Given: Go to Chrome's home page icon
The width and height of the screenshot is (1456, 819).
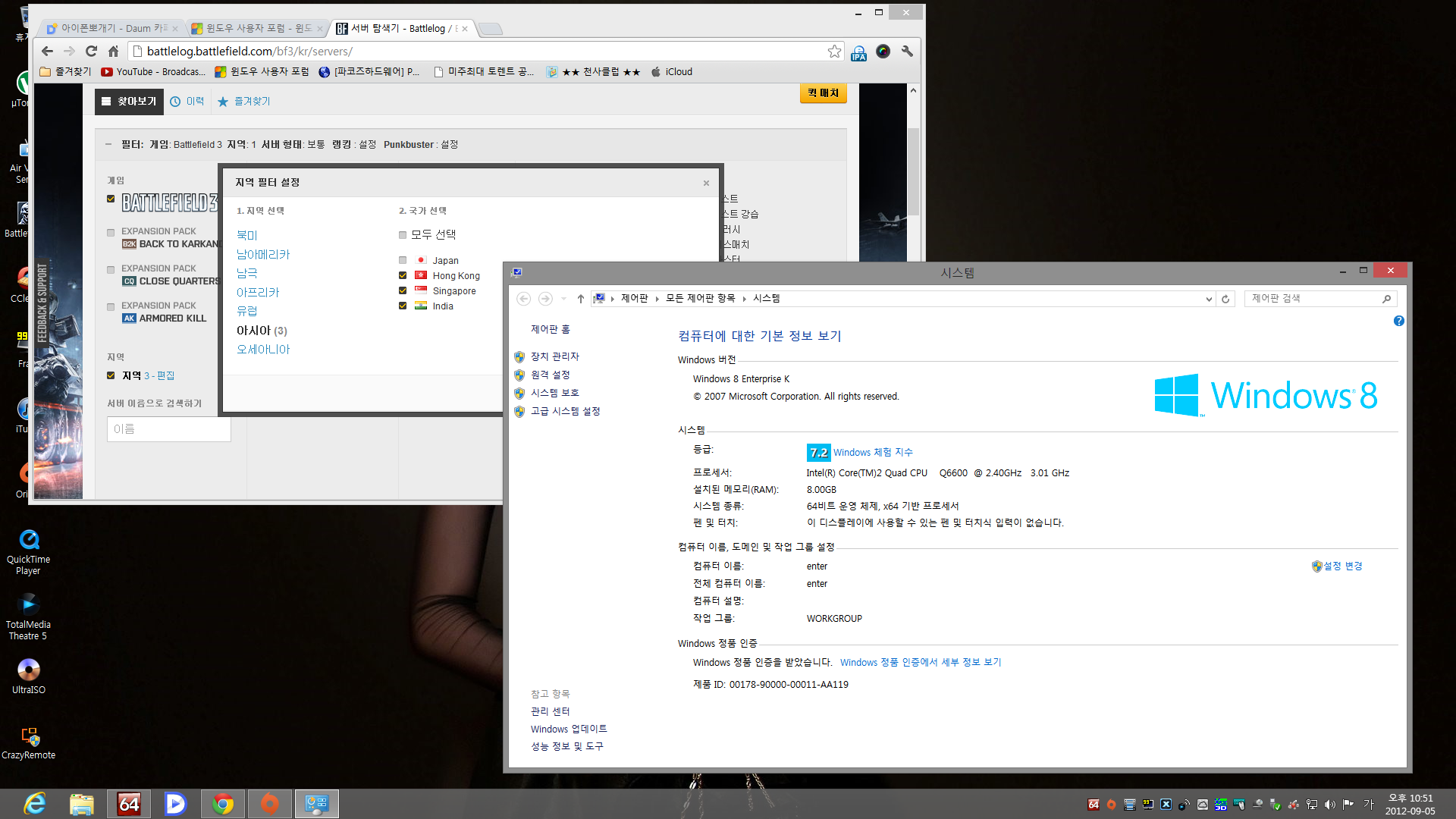Looking at the screenshot, I should coord(113,51).
